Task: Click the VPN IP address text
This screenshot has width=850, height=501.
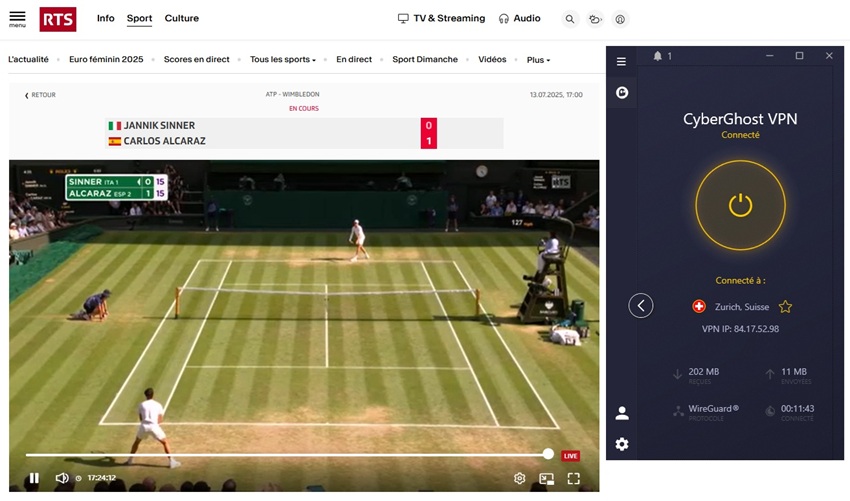Action: 740,329
